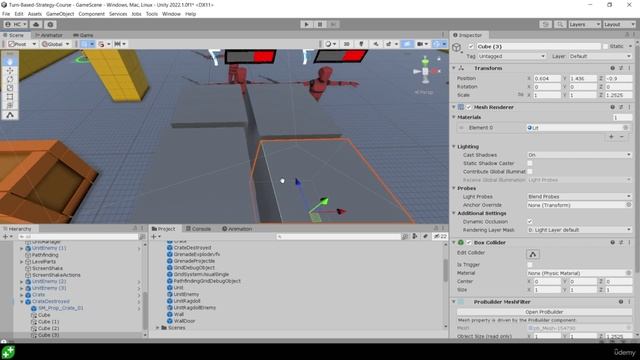Edit the Position X field
Viewport: 640px width, 360px height.
[547, 78]
